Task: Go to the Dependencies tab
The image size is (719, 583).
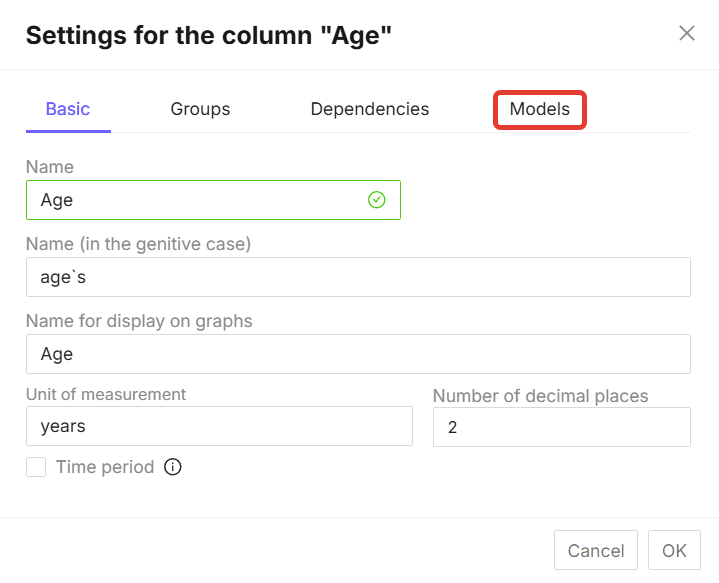Action: point(370,109)
